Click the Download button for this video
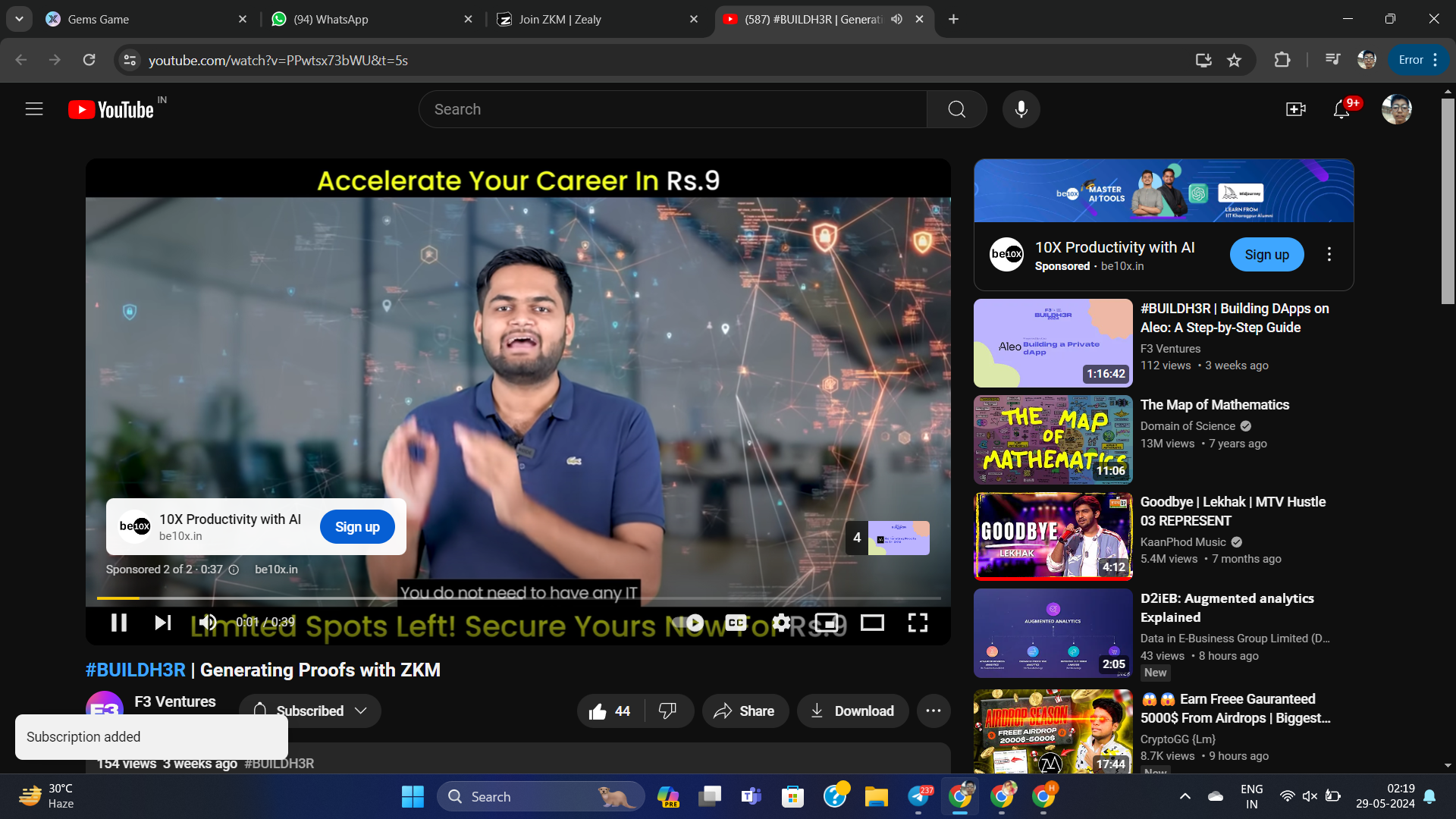Image resolution: width=1456 pixels, height=819 pixels. point(849,711)
